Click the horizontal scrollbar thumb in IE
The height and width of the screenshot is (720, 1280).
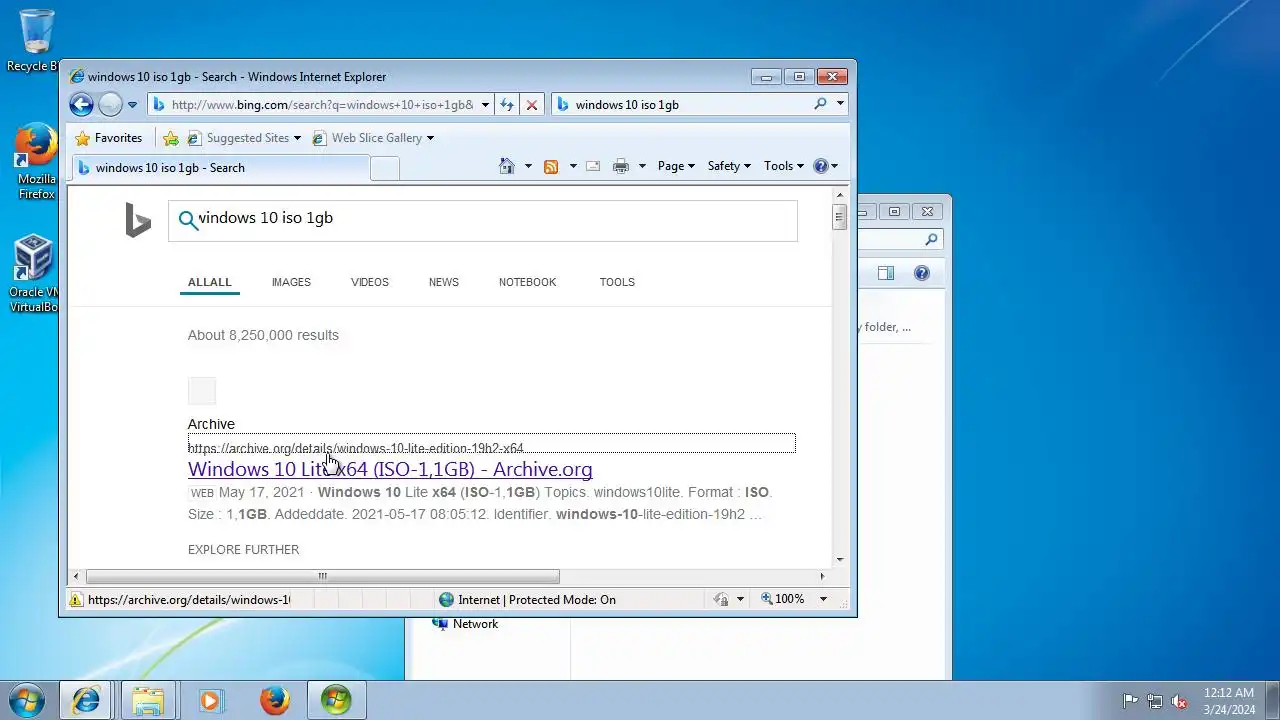pos(322,576)
